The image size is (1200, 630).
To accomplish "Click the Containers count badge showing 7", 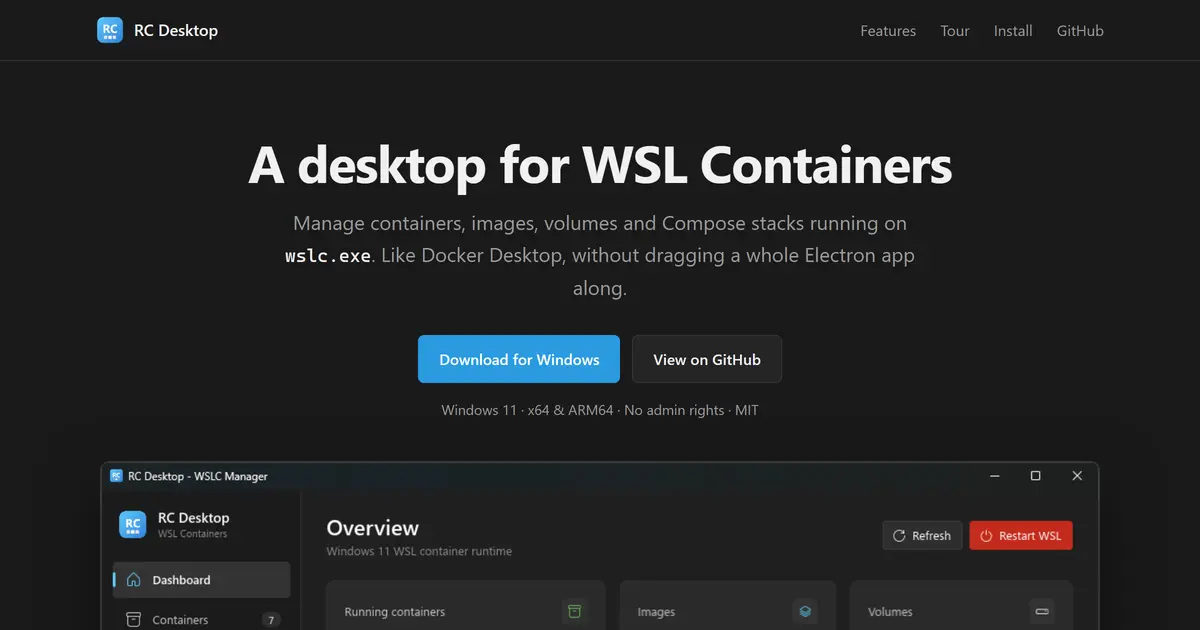I will pyautogui.click(x=271, y=620).
